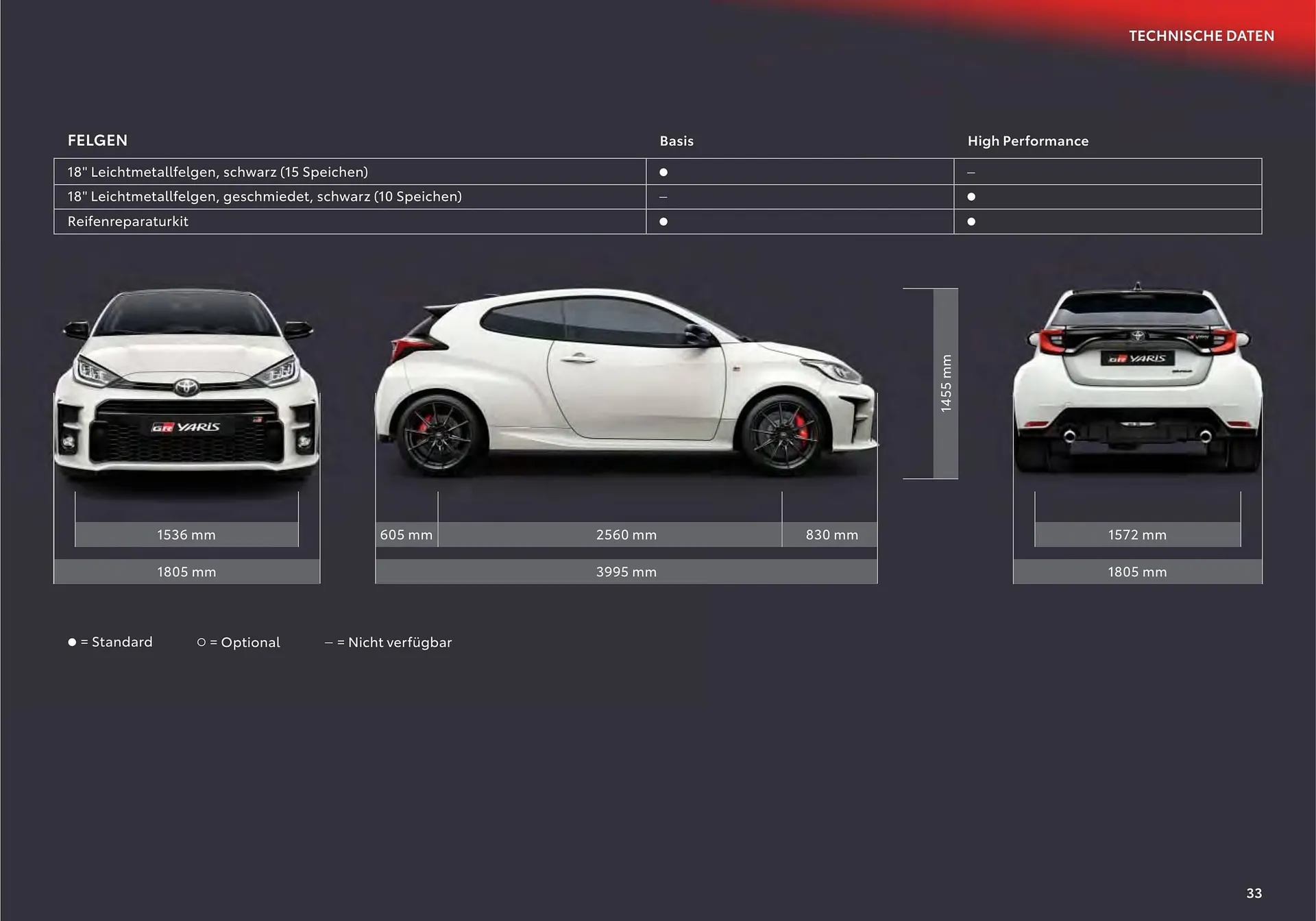Click page number 33

click(1254, 893)
